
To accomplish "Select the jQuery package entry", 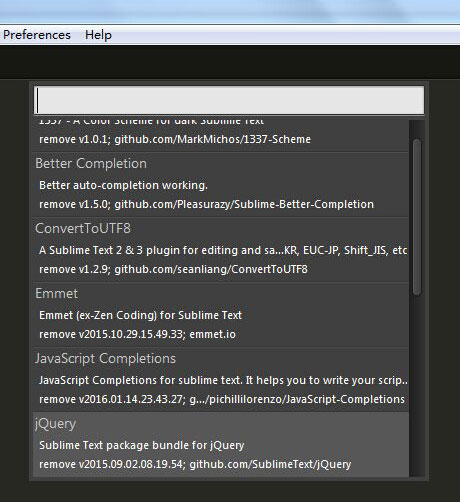I will pyautogui.click(x=220, y=445).
